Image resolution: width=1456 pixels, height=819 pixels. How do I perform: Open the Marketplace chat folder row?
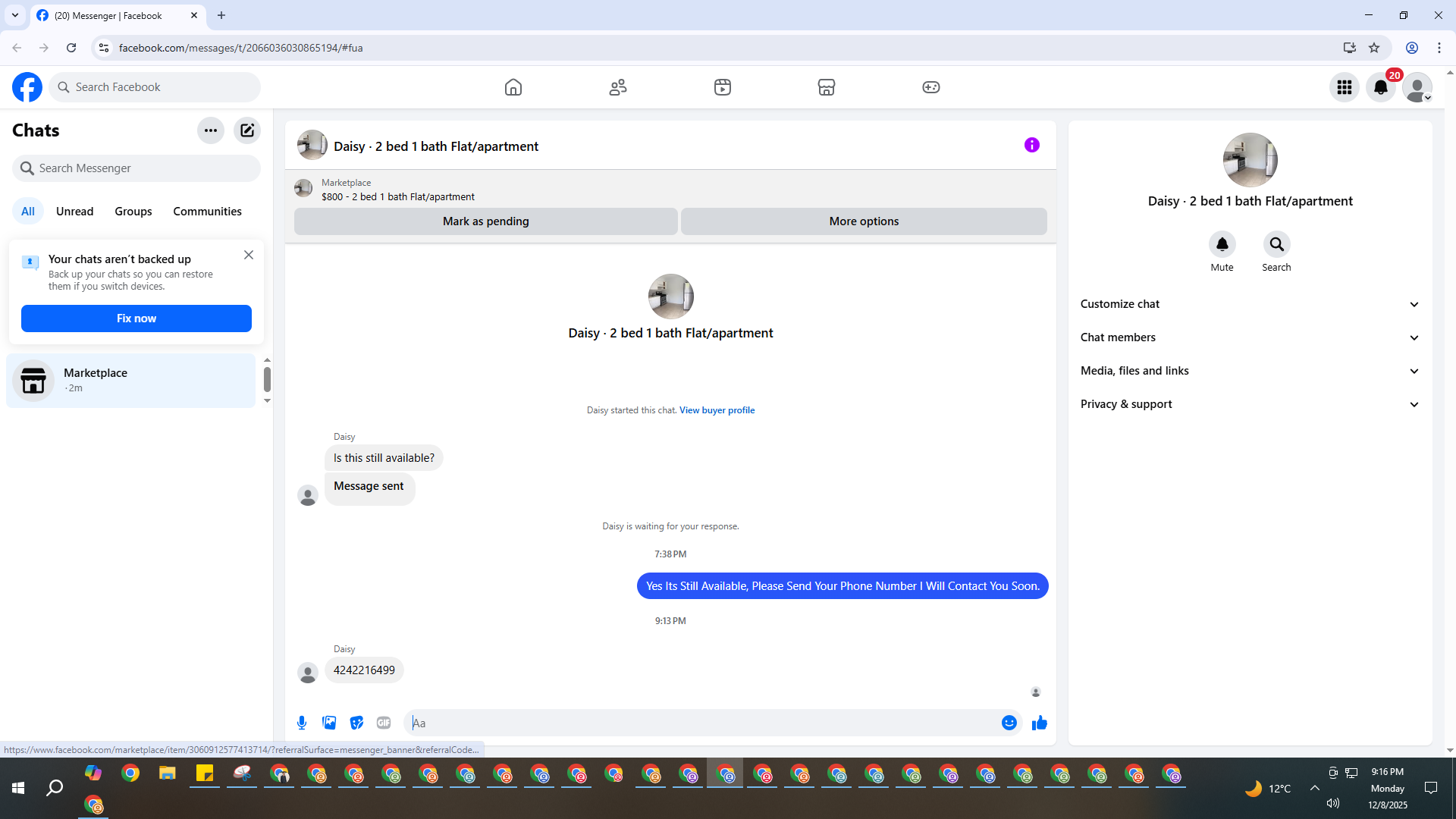[x=131, y=381]
